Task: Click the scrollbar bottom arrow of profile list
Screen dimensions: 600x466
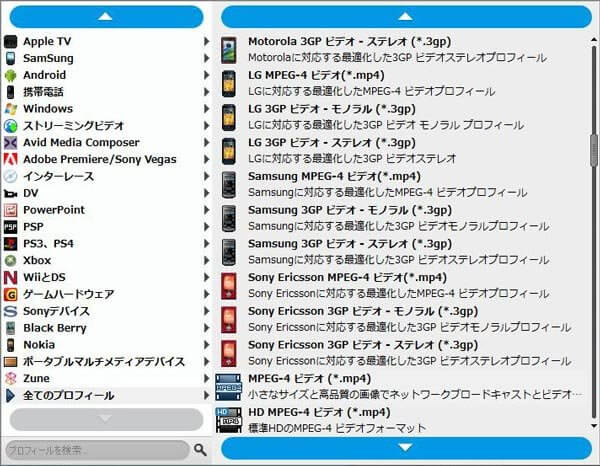Action: tap(594, 426)
